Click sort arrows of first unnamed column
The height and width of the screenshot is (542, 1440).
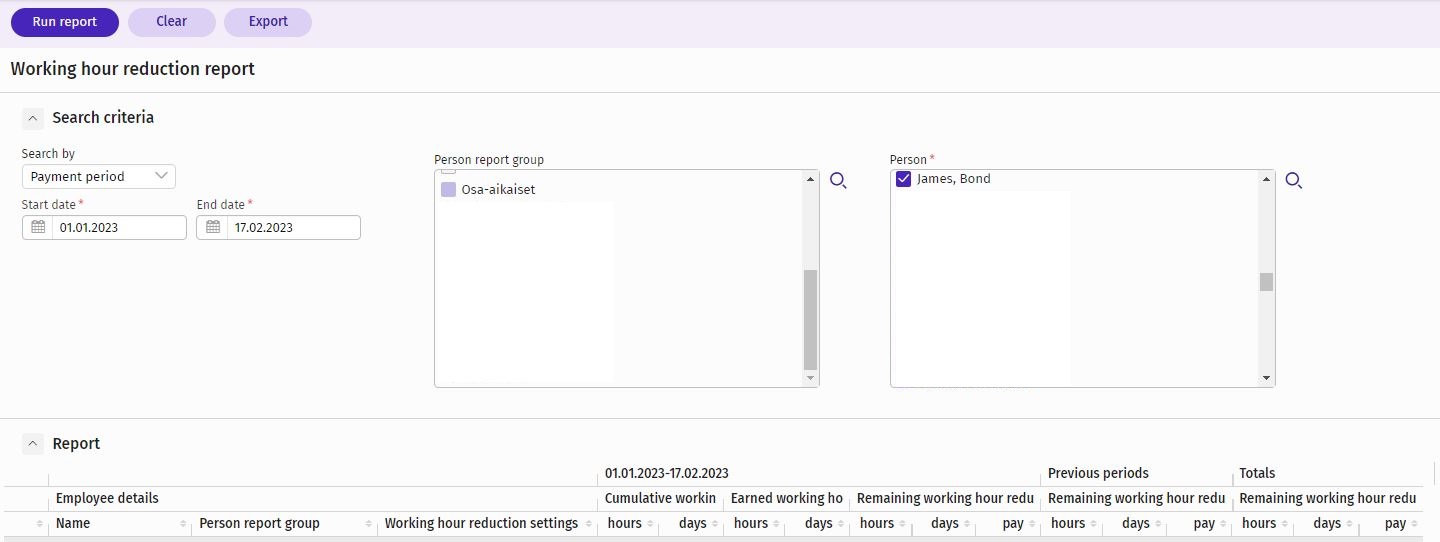[x=40, y=524]
